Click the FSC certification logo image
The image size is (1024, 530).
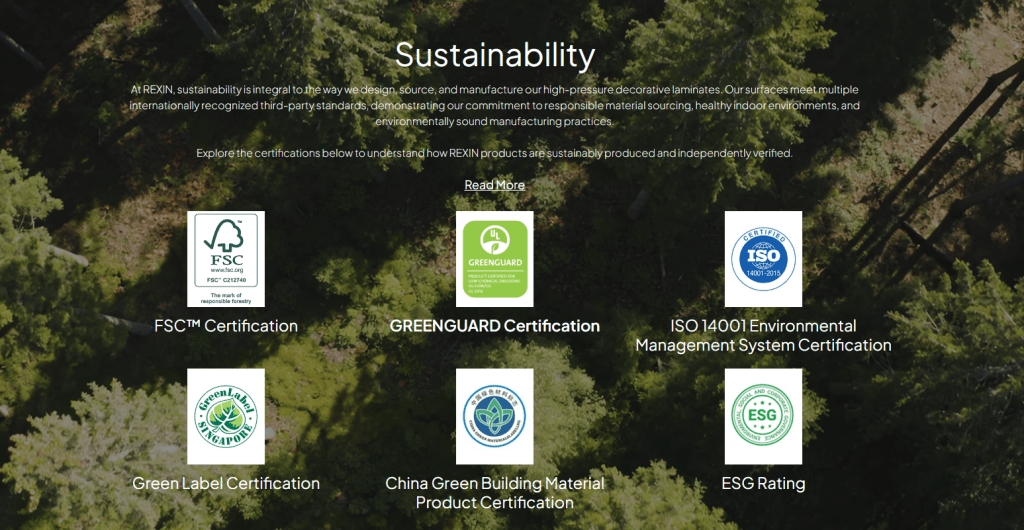226,258
